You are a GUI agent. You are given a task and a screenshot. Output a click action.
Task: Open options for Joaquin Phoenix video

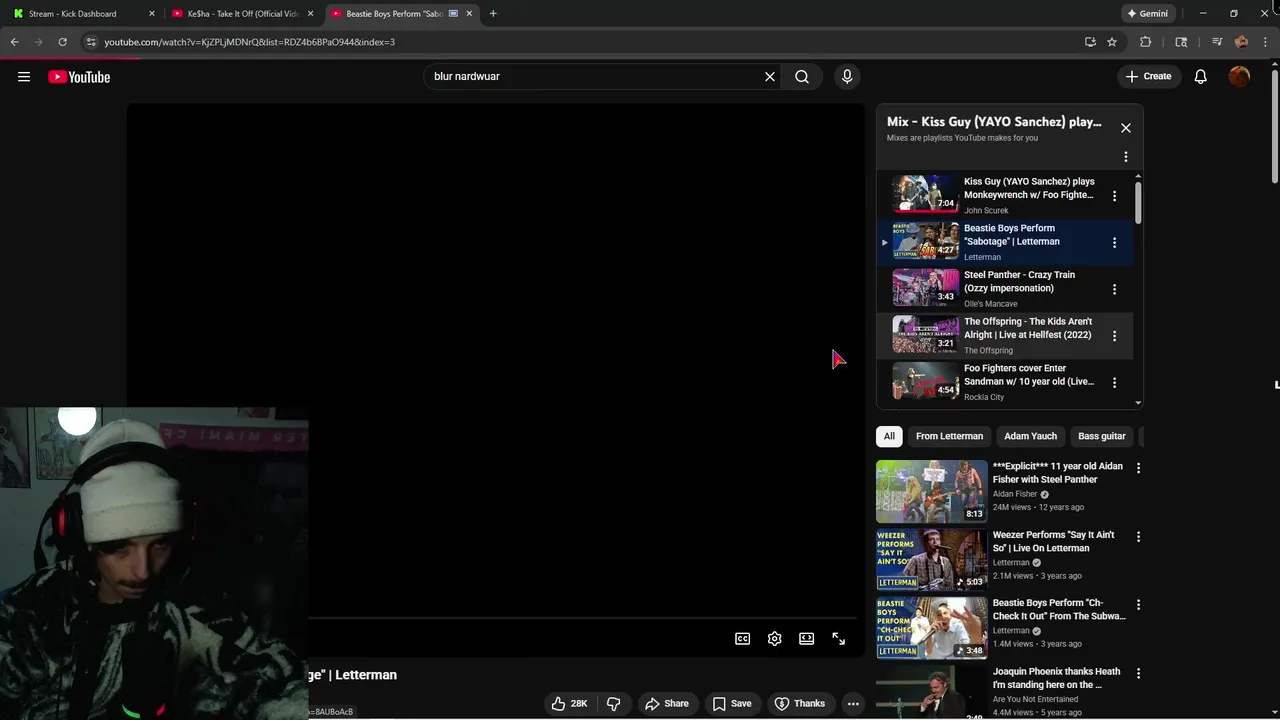pos(1138,674)
